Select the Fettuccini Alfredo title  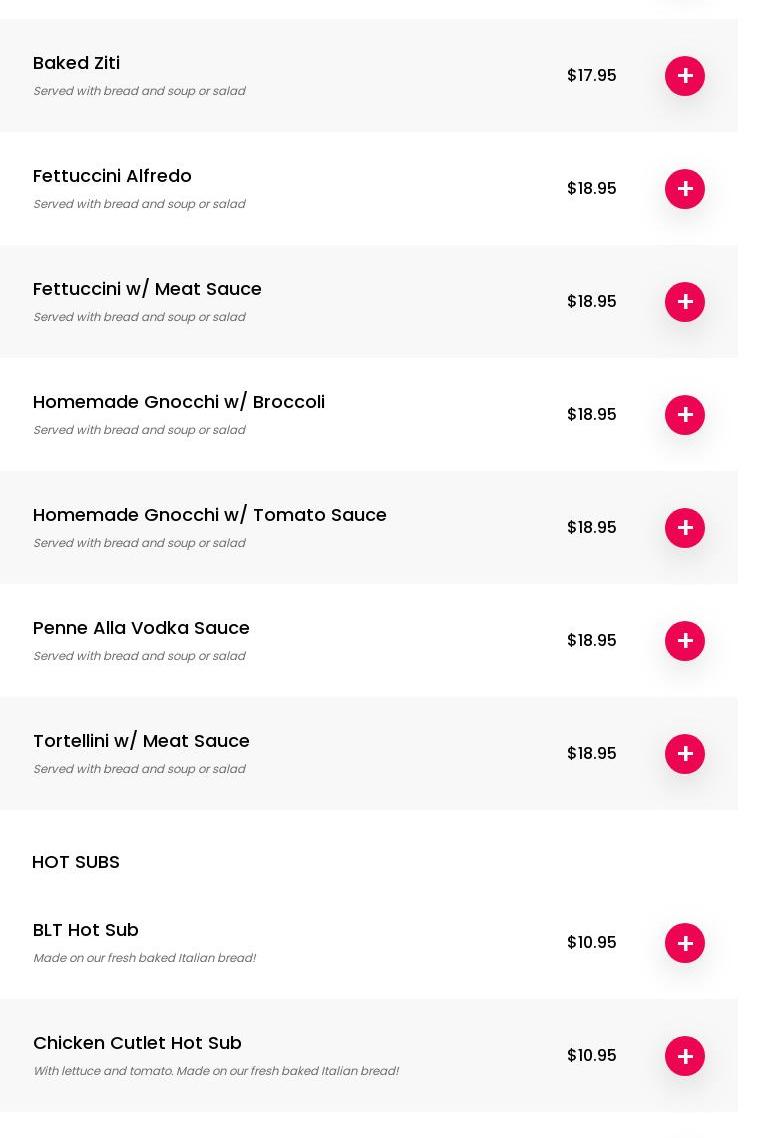(x=112, y=176)
